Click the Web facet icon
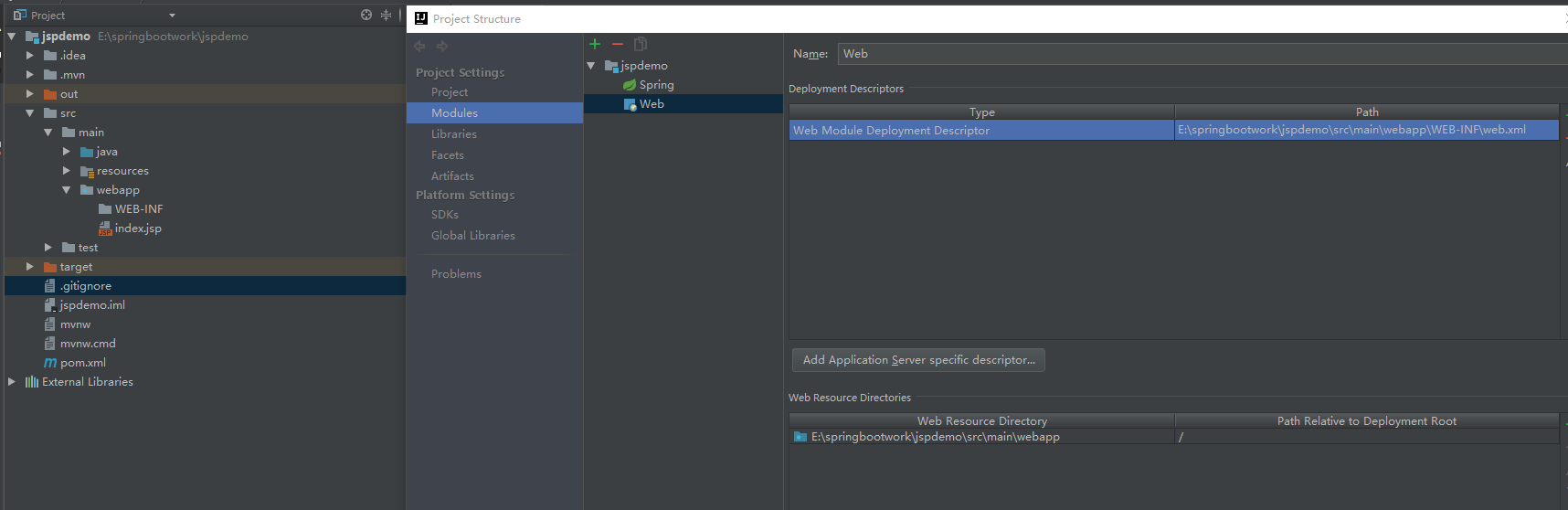 630,104
